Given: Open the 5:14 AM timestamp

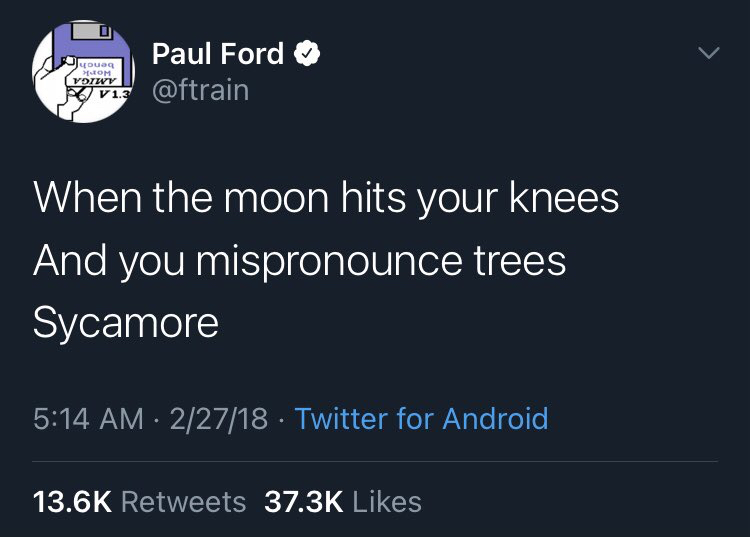Looking at the screenshot, I should point(88,418).
